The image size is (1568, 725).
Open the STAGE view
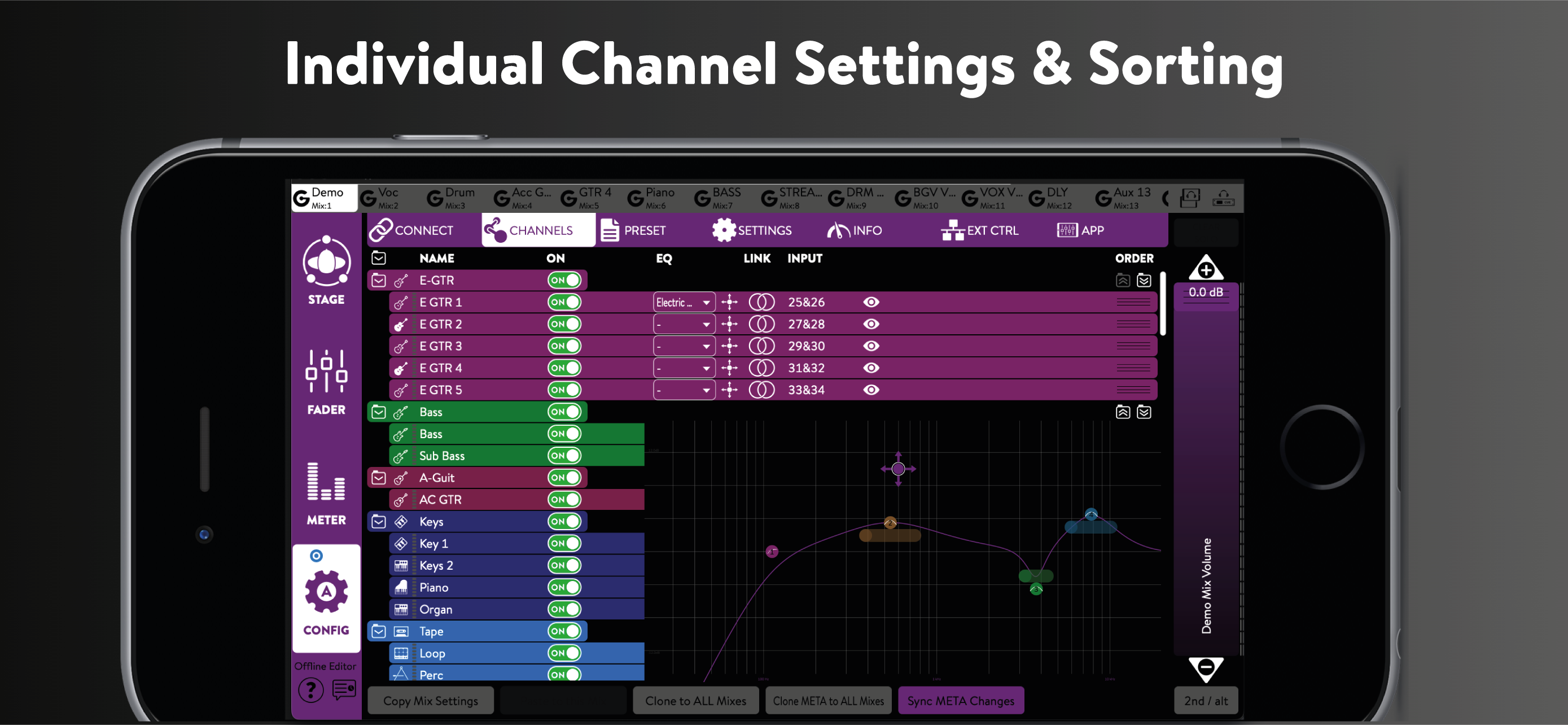(x=326, y=270)
